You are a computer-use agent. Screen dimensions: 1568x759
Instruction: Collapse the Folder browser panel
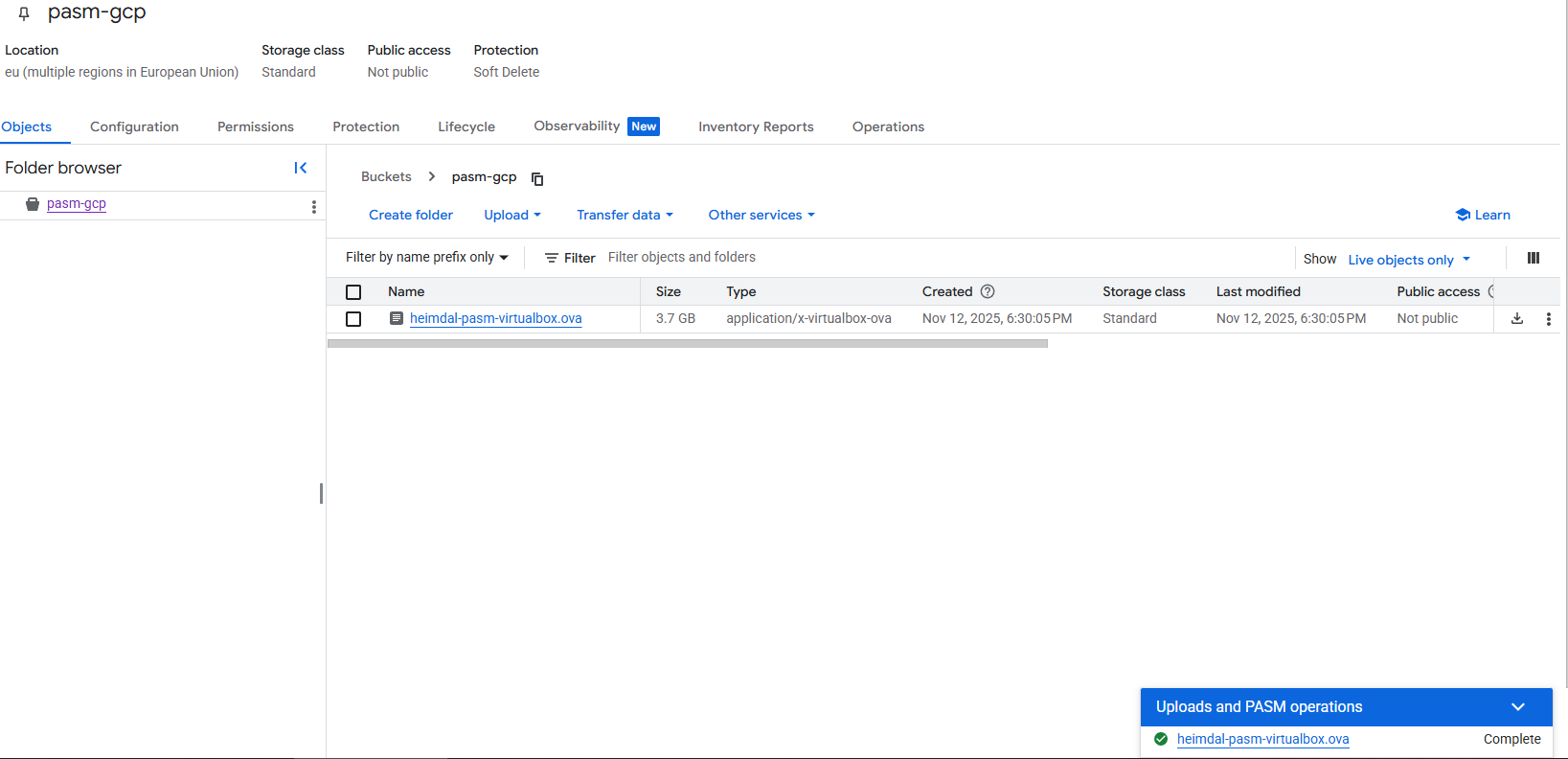pyautogui.click(x=301, y=168)
